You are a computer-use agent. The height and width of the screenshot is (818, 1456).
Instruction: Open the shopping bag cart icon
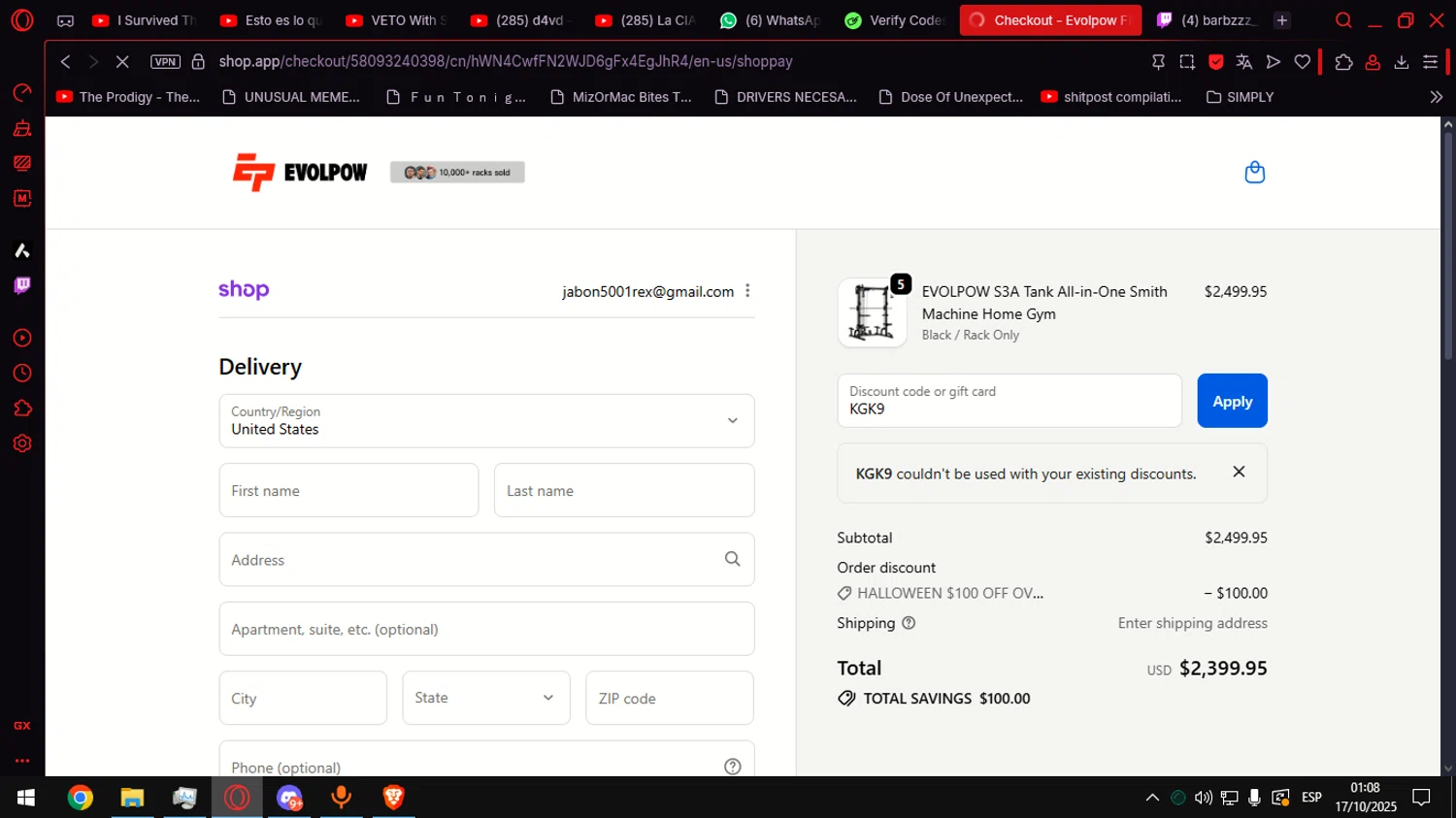coord(1254,173)
